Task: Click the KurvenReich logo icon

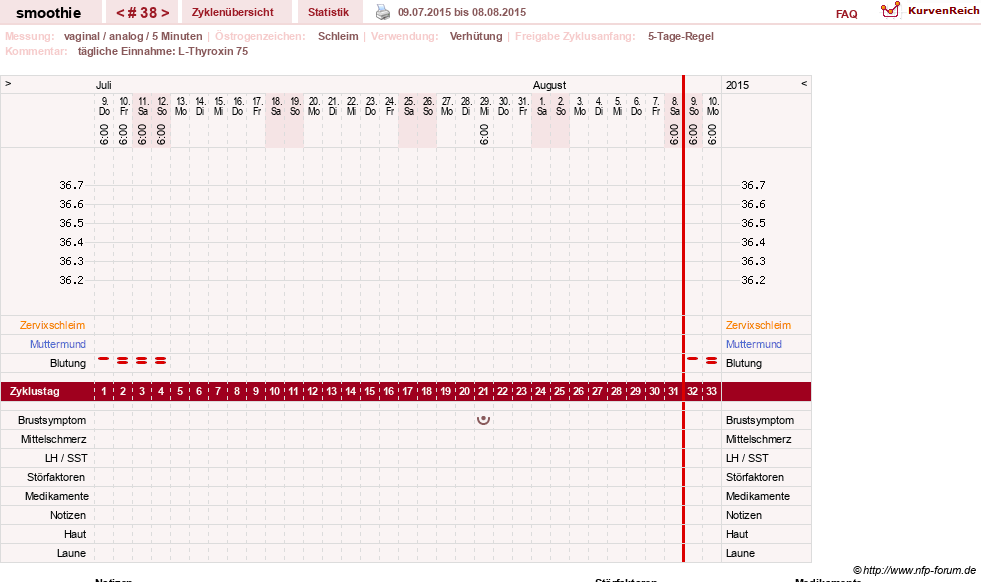Action: pos(890,10)
